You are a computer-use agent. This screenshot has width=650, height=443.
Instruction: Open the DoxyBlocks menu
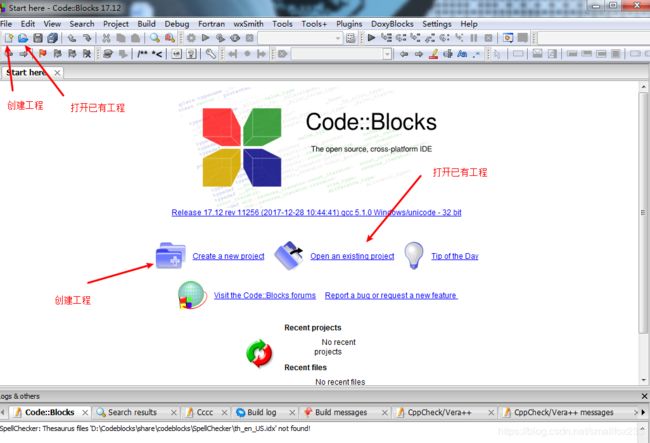(392, 24)
